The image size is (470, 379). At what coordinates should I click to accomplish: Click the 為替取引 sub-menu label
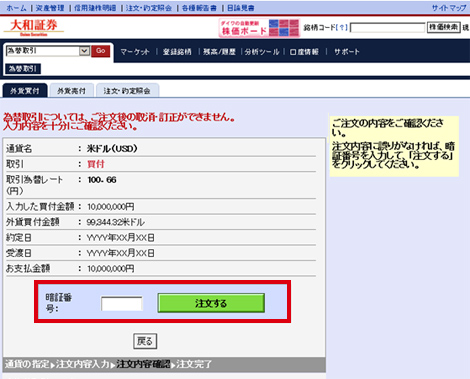tap(23, 69)
